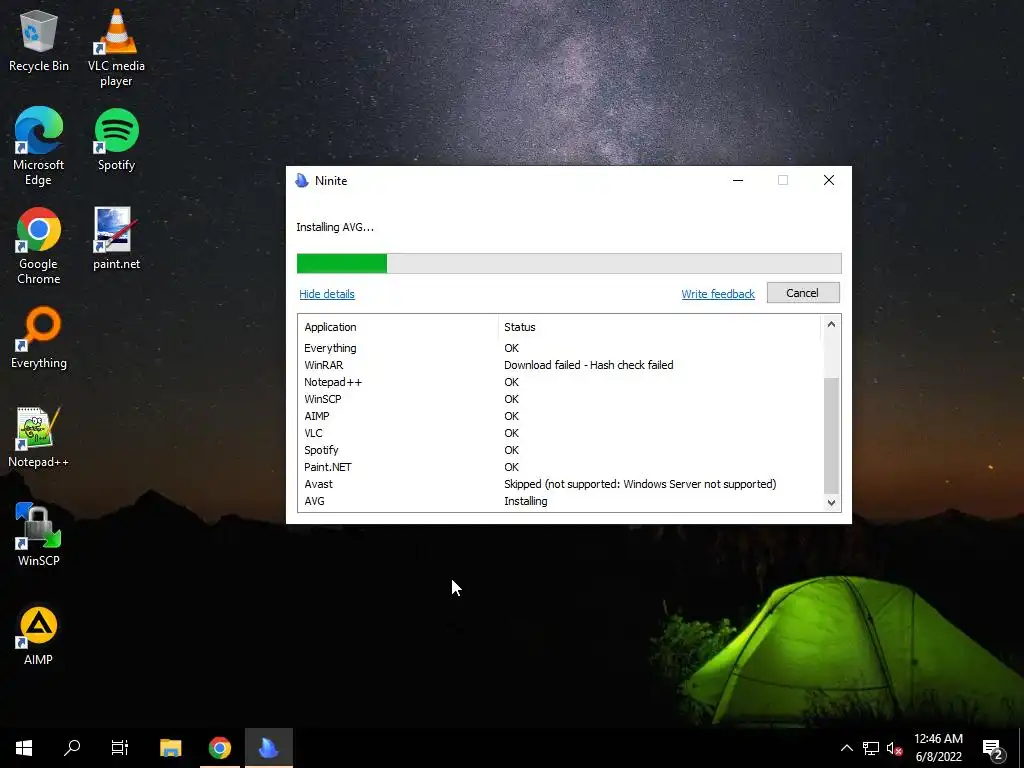Click the Ninite taskbar button

coord(269,748)
